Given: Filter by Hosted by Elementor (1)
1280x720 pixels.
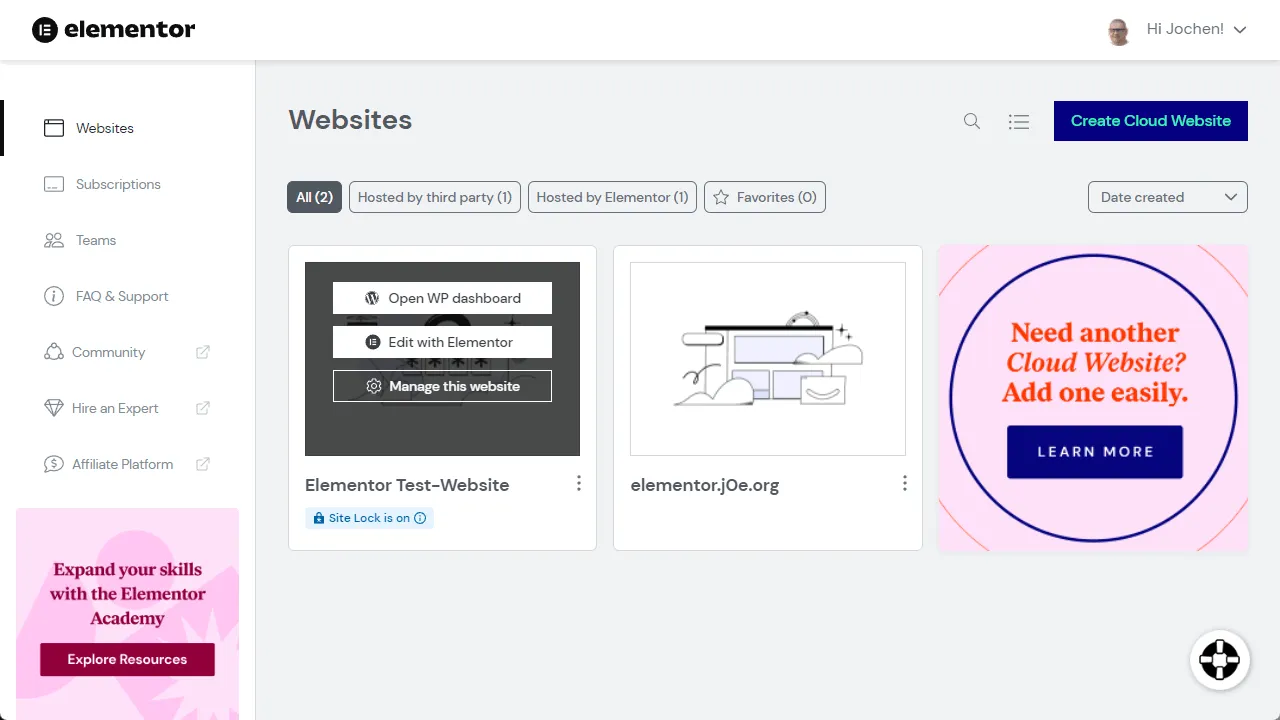Looking at the screenshot, I should 612,197.
